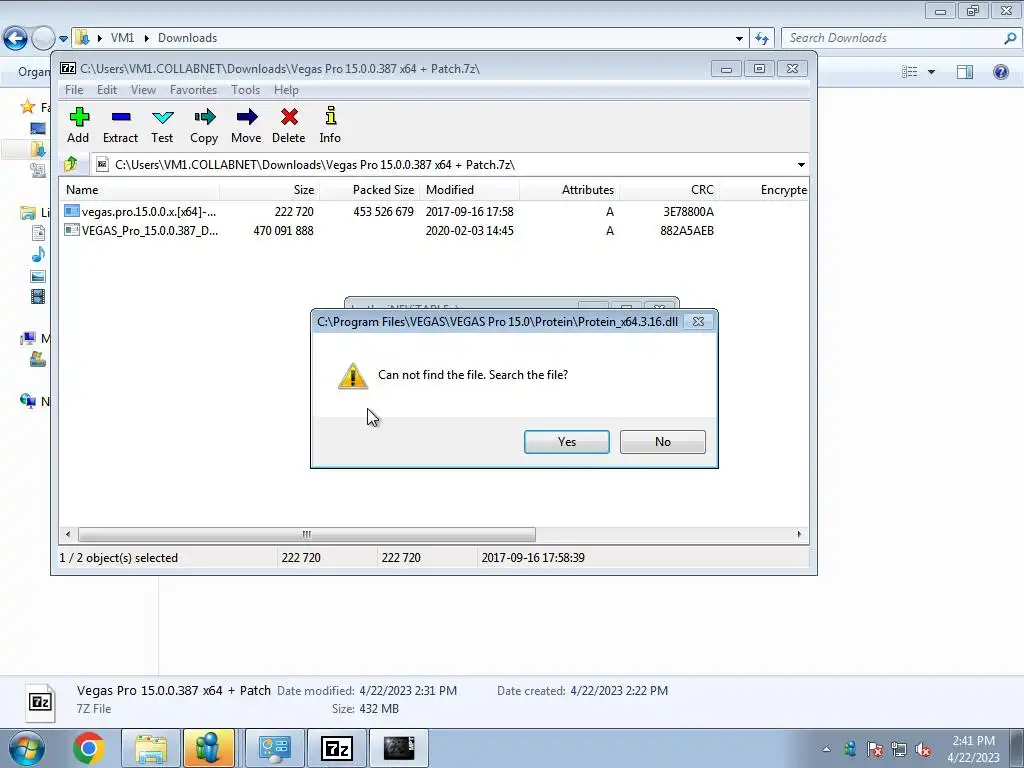Click the Explorer Forward navigation button
1024x768 pixels.
[x=42, y=39]
